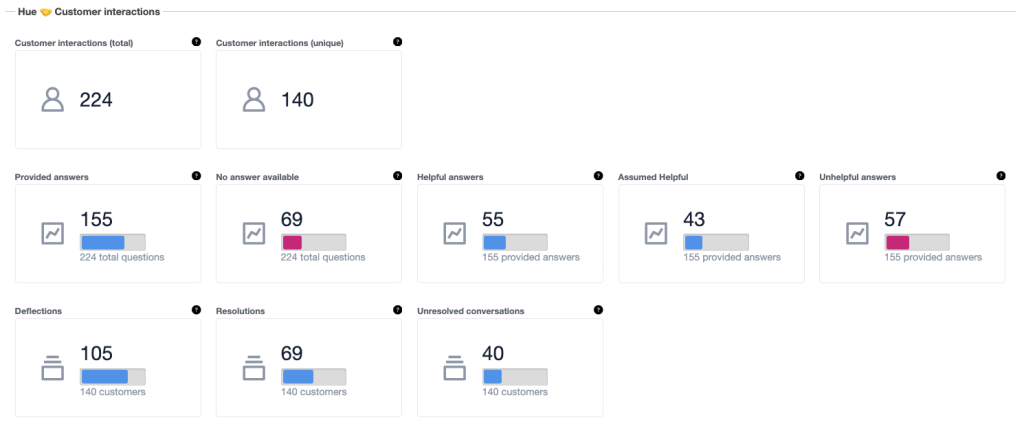Show info icon for Helpful answers
Image resolution: width=1024 pixels, height=433 pixels.
point(598,176)
